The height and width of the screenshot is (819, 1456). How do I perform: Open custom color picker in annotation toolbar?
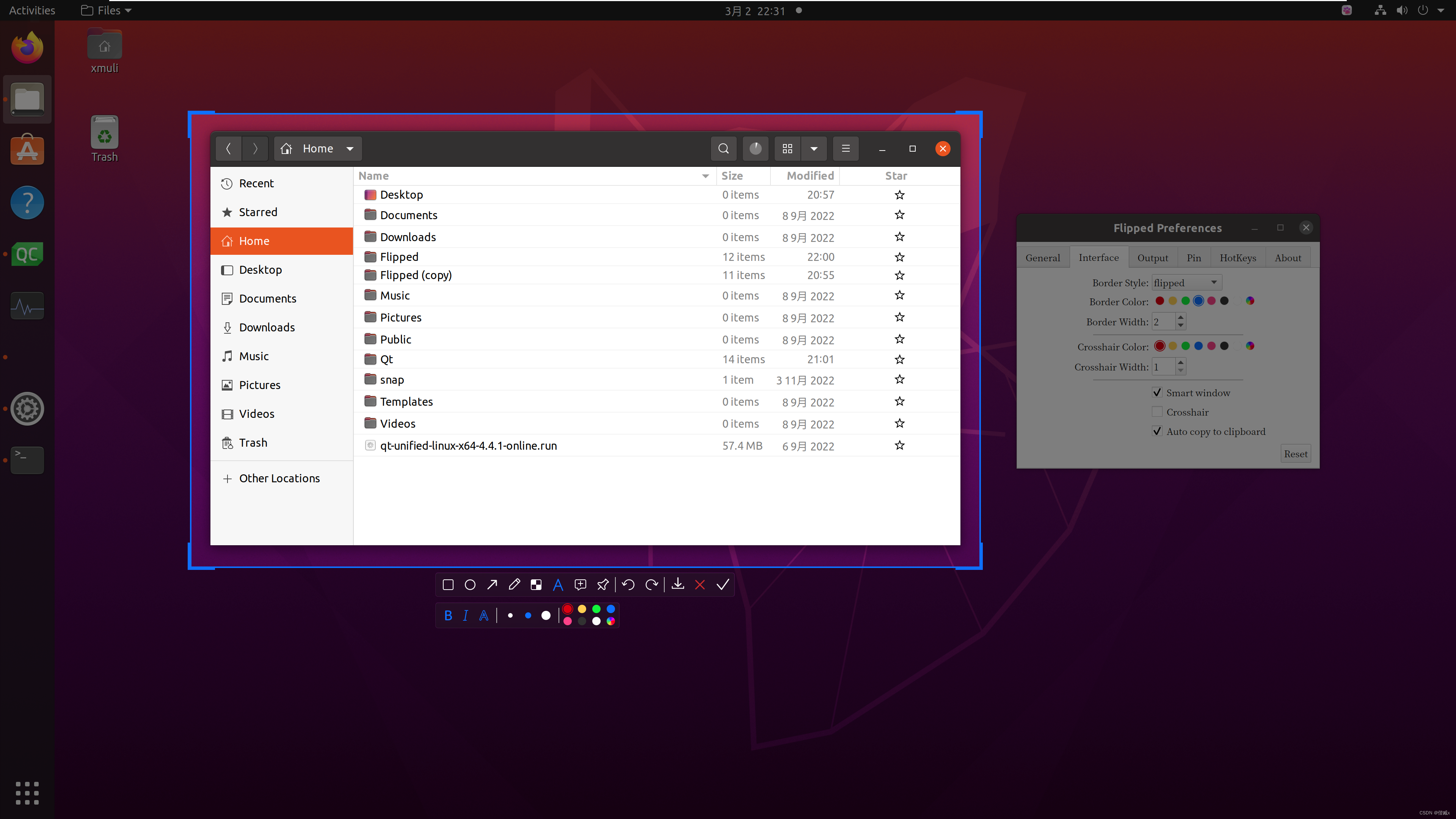point(610,621)
